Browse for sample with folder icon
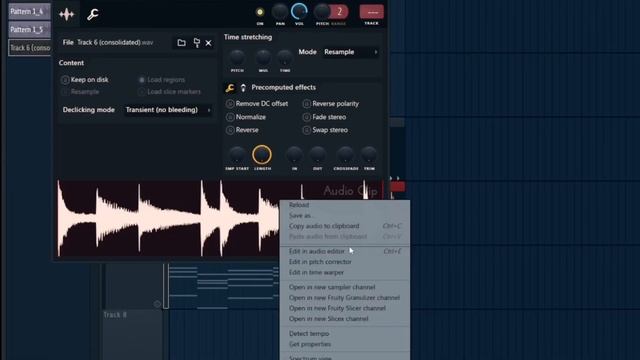Viewport: 640px width, 360px height. pos(181,42)
